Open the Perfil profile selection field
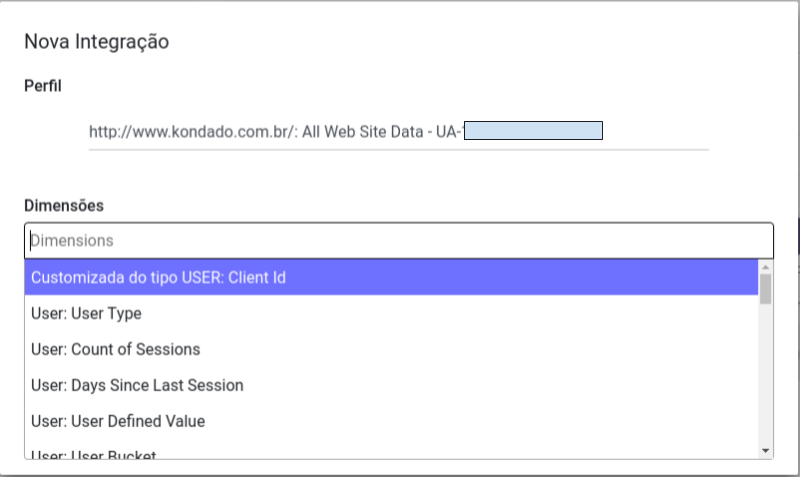This screenshot has height=481, width=800. (398, 131)
